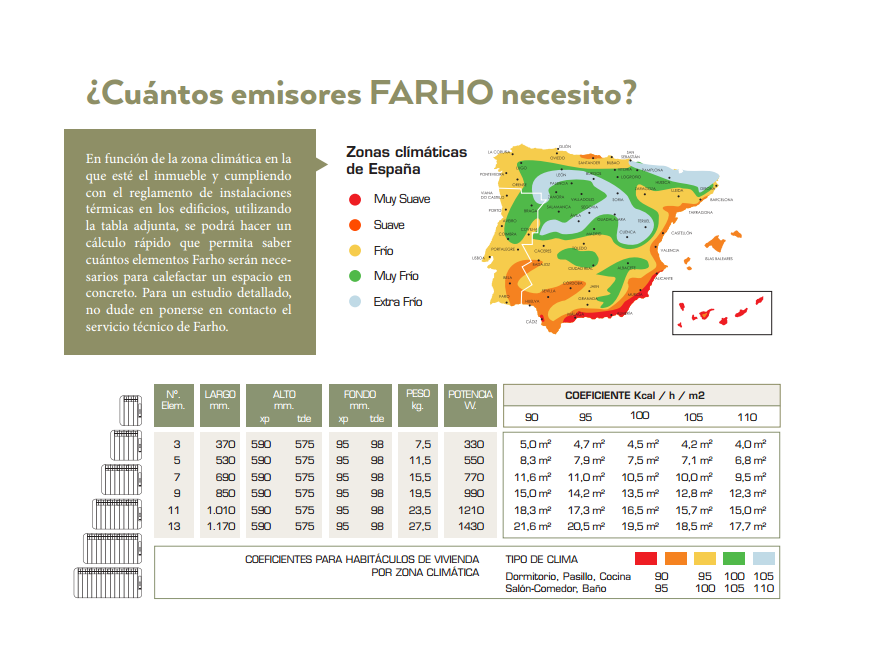This screenshot has height=659, width=870.
Task: Pick the light blue square in Tipo de Clima row
Action: (763, 559)
